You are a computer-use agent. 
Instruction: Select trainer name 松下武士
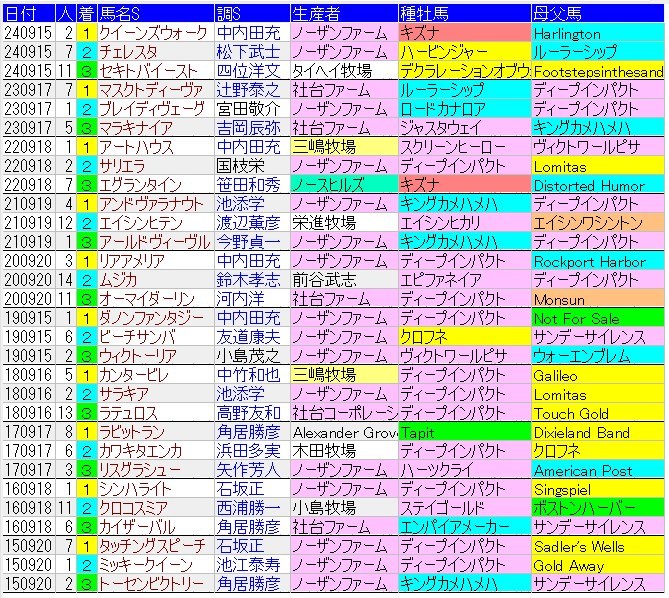click(251, 53)
